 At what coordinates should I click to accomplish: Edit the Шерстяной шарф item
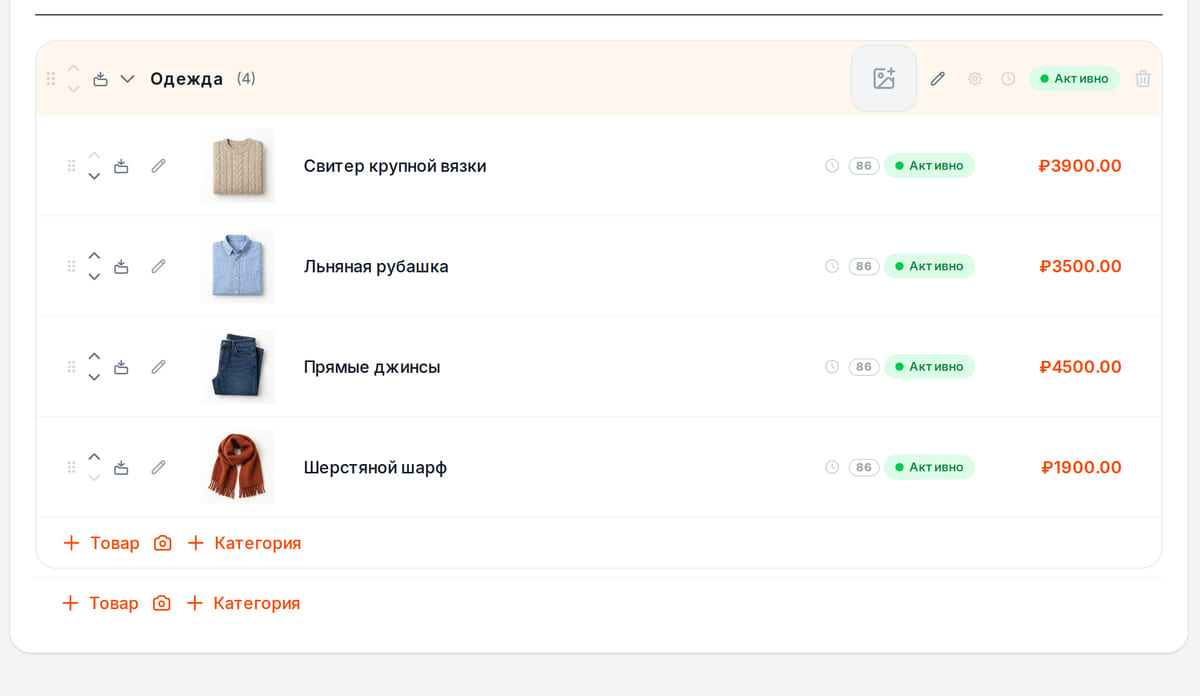coord(158,467)
